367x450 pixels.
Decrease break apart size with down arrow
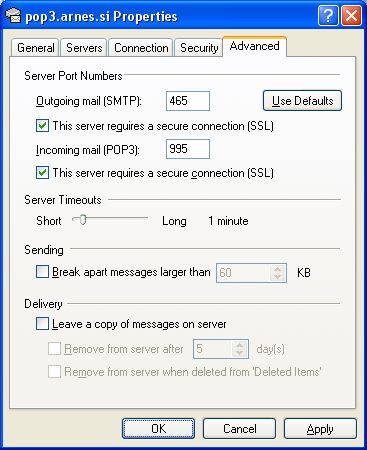click(277, 277)
